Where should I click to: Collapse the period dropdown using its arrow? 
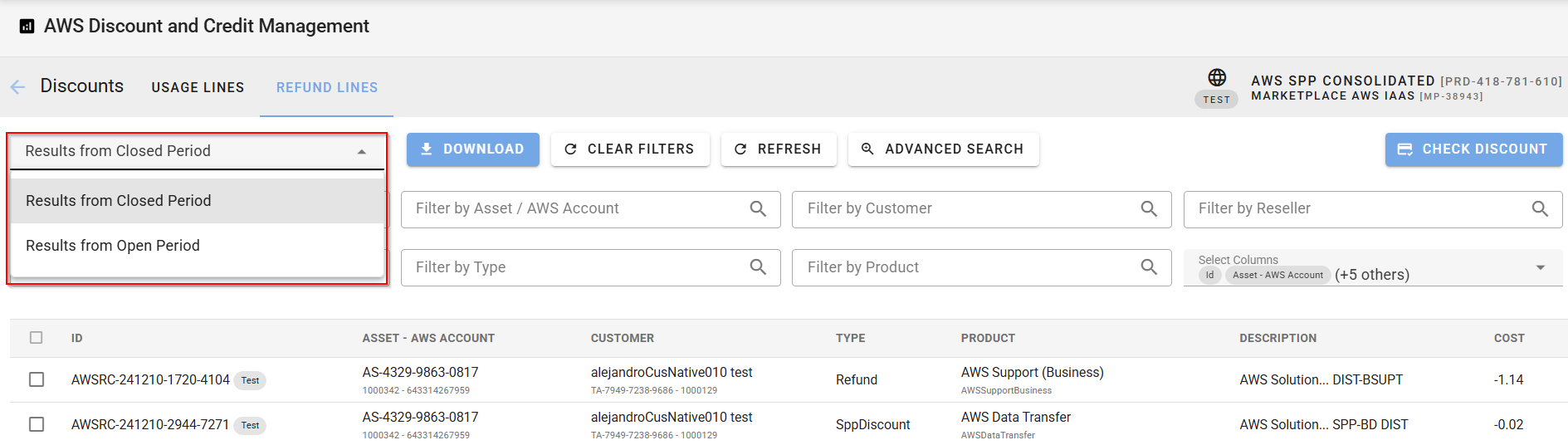362,152
